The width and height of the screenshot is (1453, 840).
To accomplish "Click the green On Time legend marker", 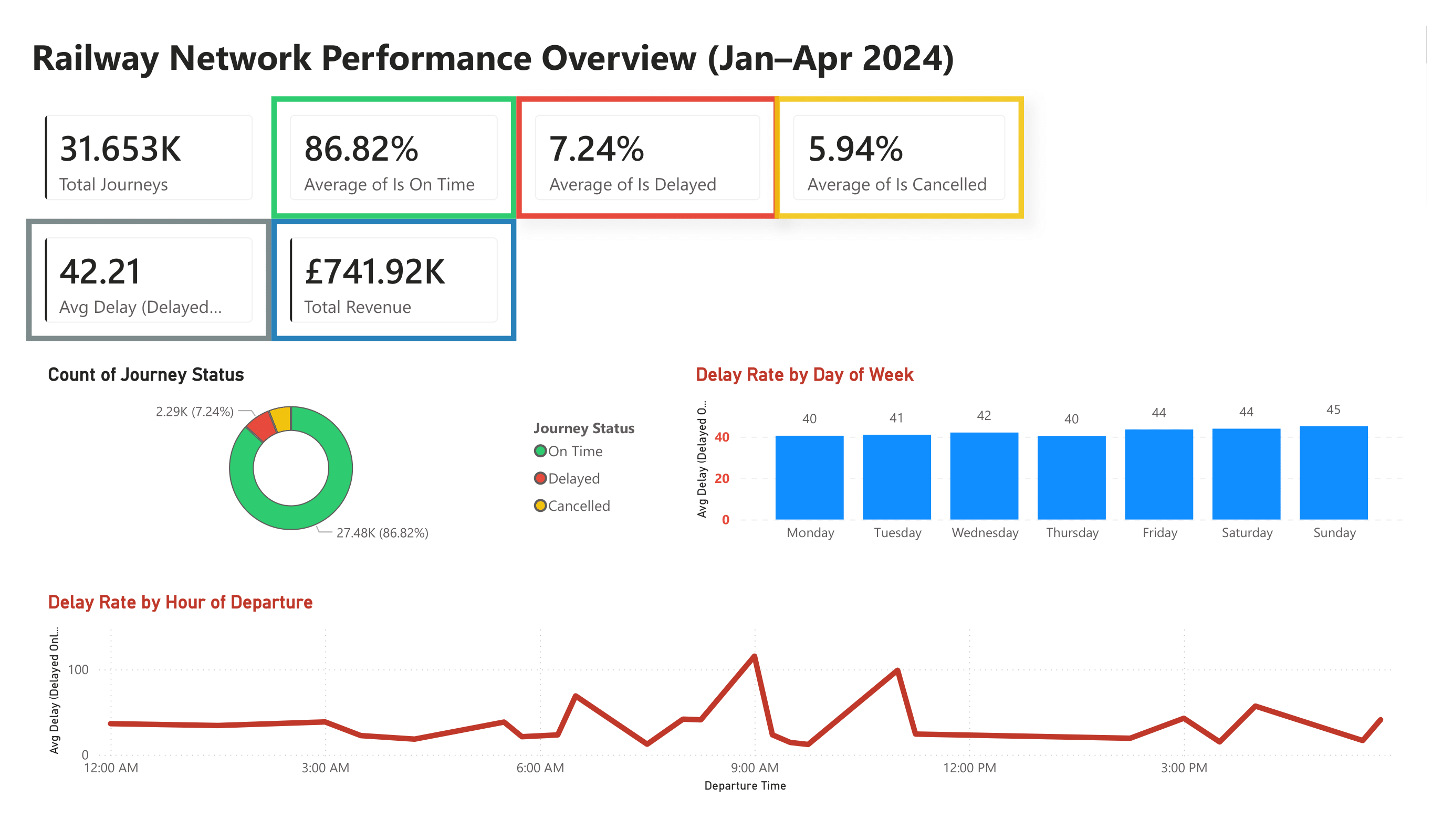I will tap(540, 451).
